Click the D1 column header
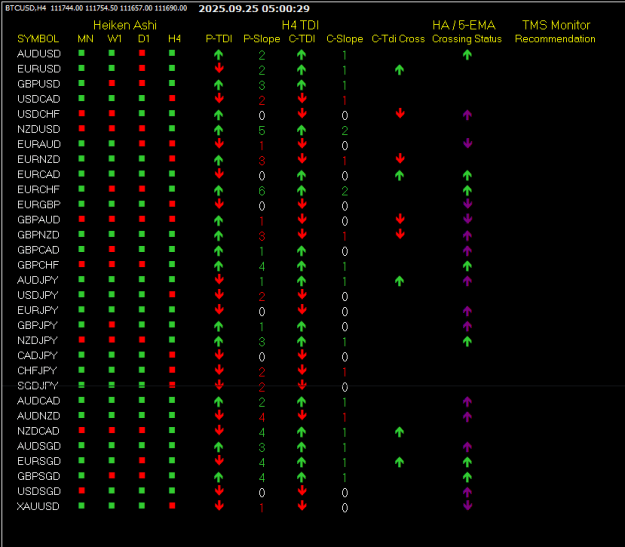The width and height of the screenshot is (625, 547). pos(143,39)
